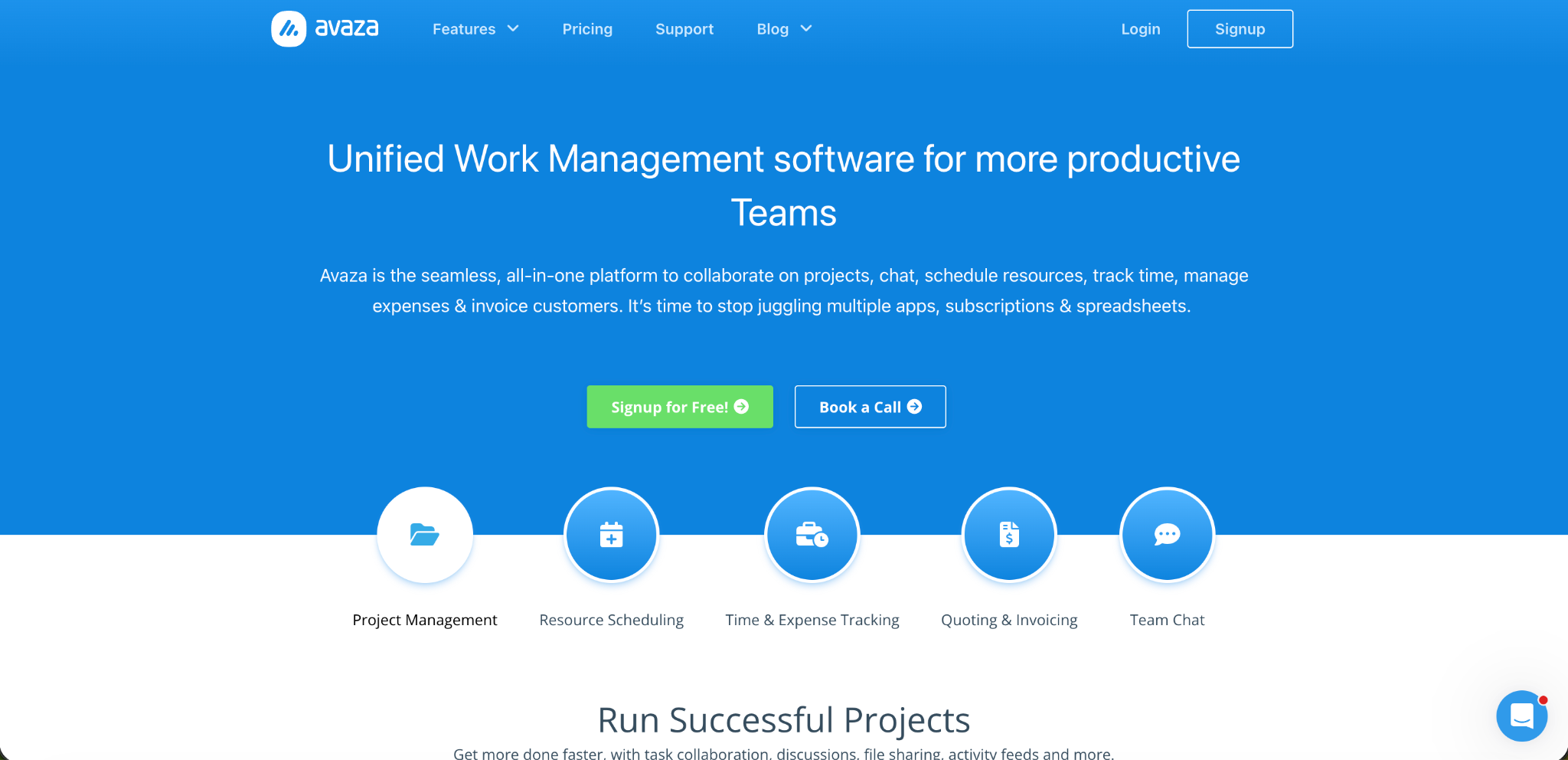The width and height of the screenshot is (1568, 760).
Task: Click the avaza wordmark text
Action: click(347, 28)
